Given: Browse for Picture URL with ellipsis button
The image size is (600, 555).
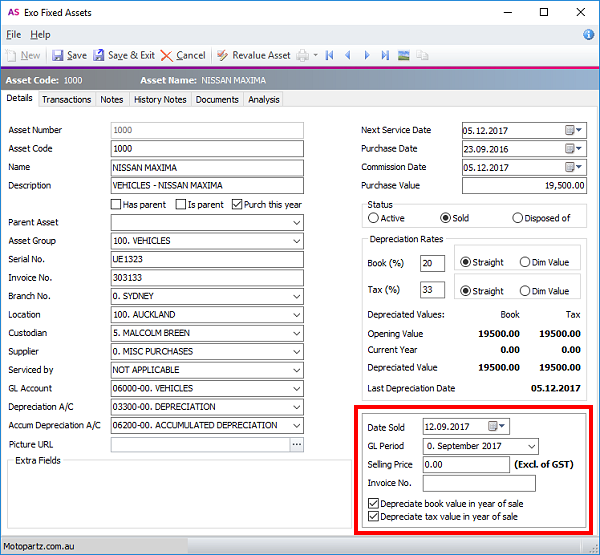Looking at the screenshot, I should (296, 444).
